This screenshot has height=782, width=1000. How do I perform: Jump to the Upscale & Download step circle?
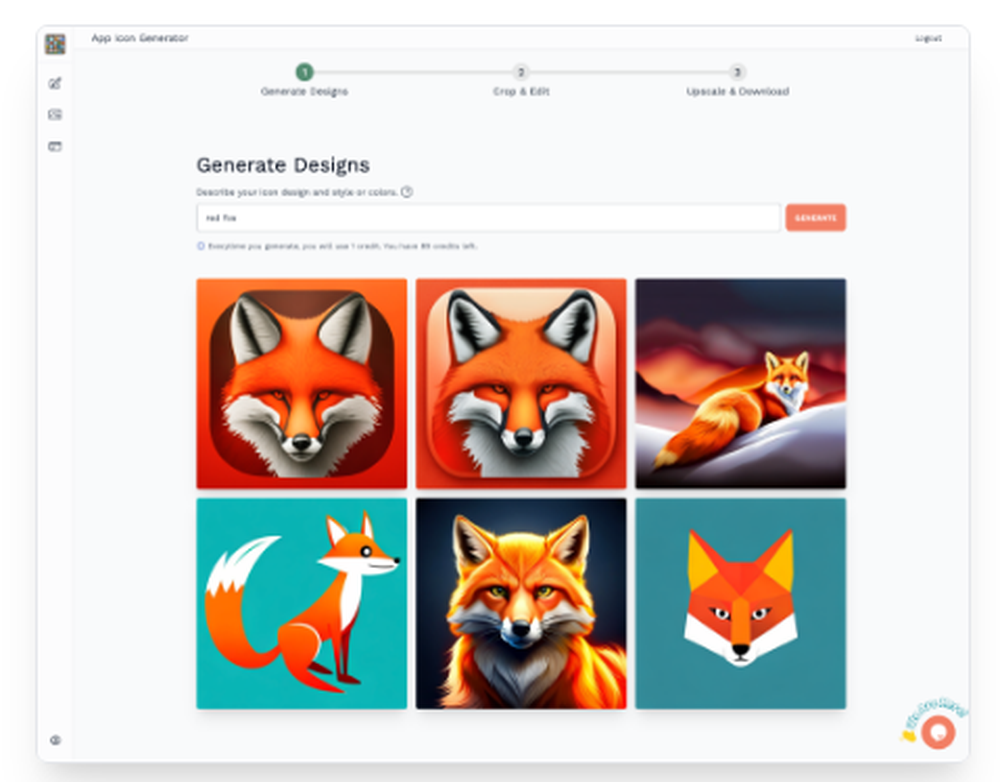pyautogui.click(x=738, y=72)
